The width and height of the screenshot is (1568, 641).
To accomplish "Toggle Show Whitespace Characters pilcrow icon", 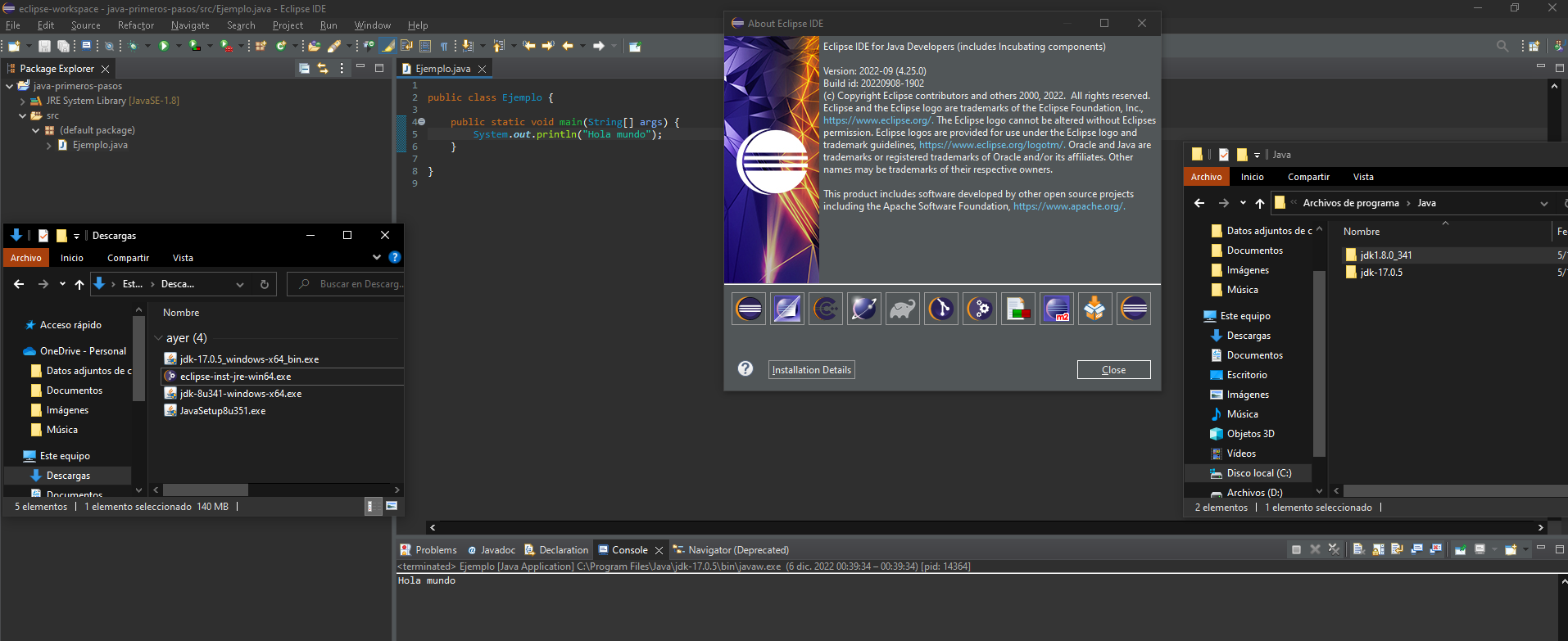I will (x=443, y=46).
